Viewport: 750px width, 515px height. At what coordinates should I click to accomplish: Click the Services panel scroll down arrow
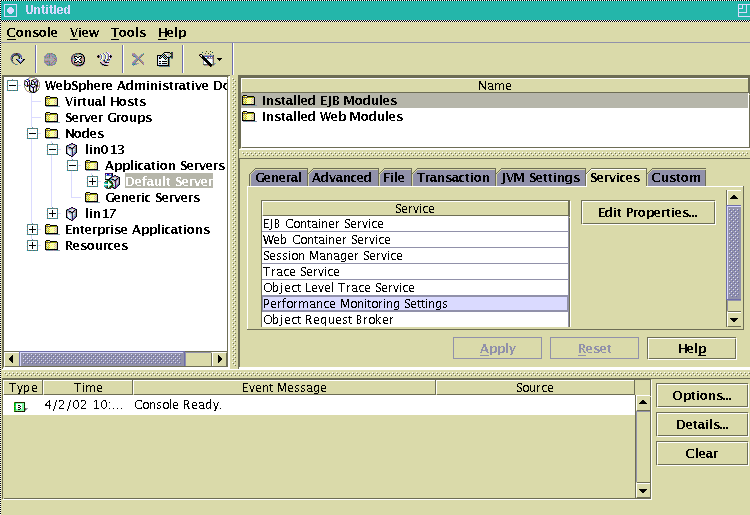[x=734, y=319]
